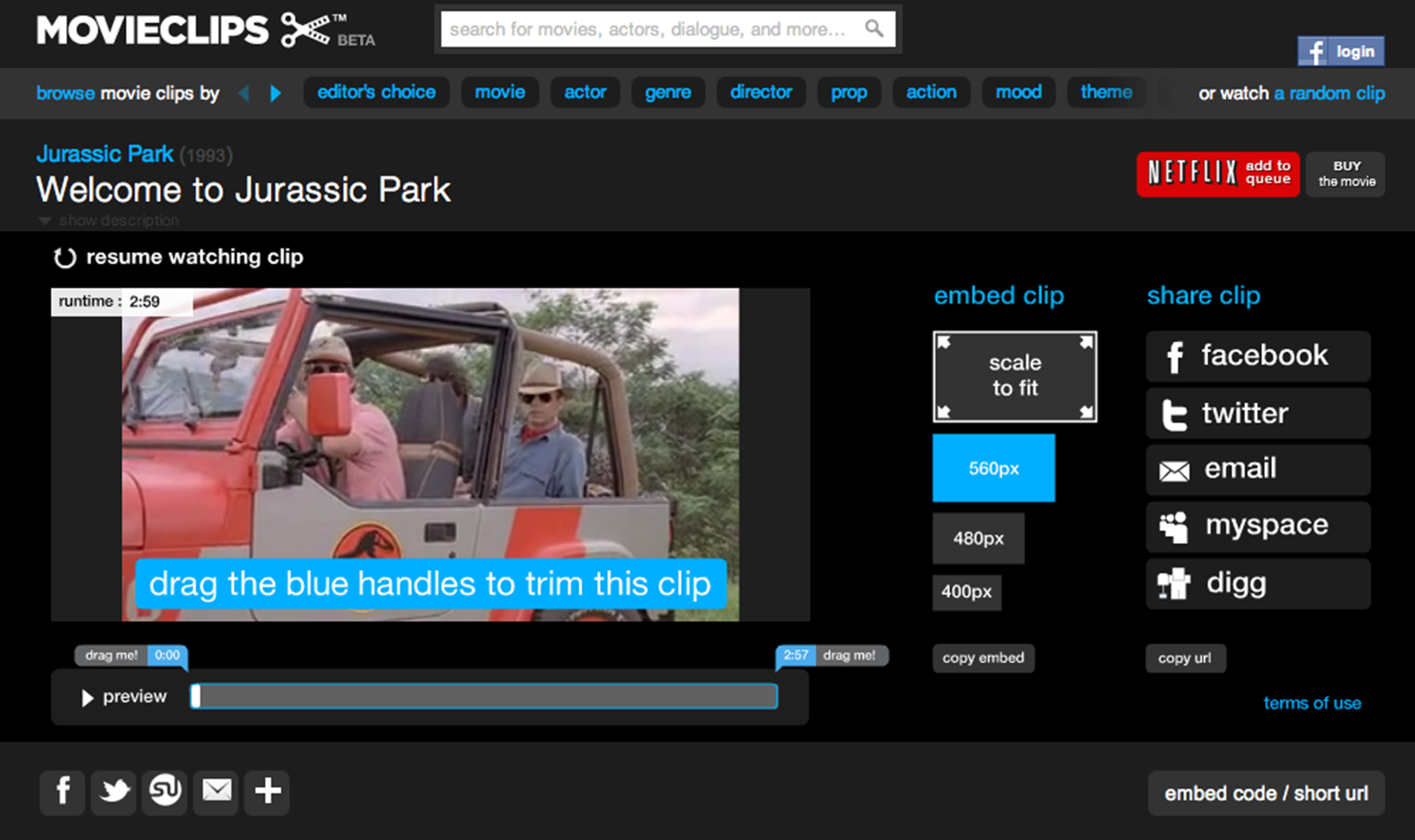
Task: Select scale to fit embed option
Action: 1014,376
